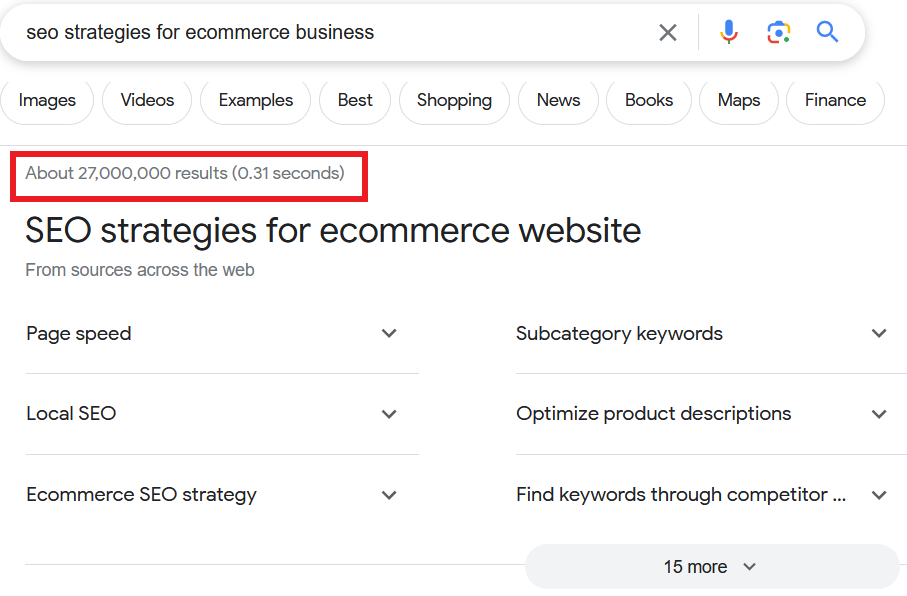Clear the search query with X icon
907x596 pixels.
(668, 33)
